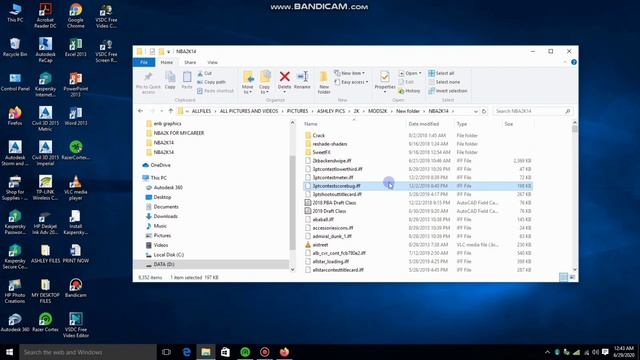640x360 pixels.
Task: Open the recent locations dropdown arrow
Action: (162, 111)
